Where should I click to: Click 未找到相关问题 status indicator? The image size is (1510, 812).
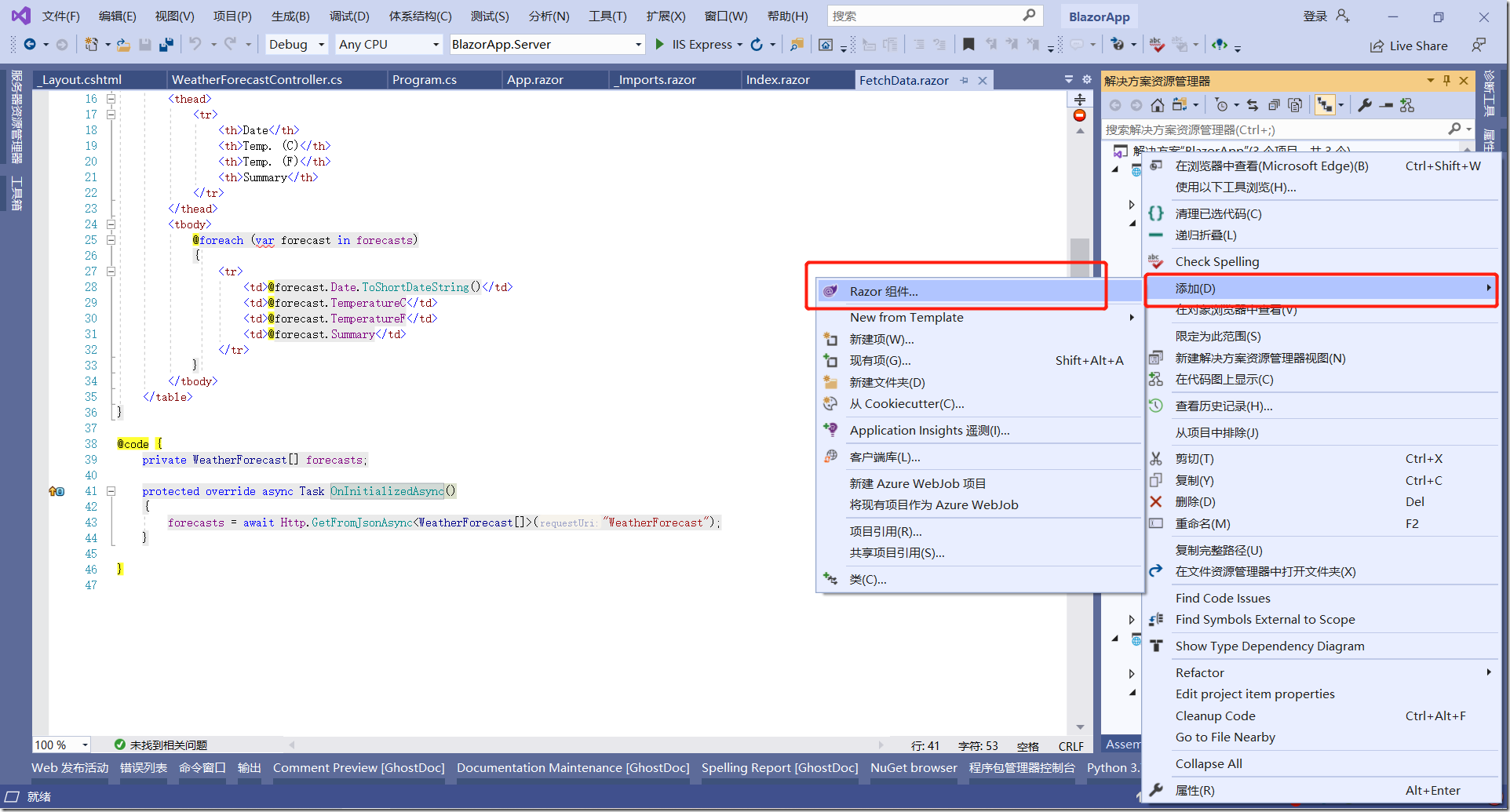(161, 745)
